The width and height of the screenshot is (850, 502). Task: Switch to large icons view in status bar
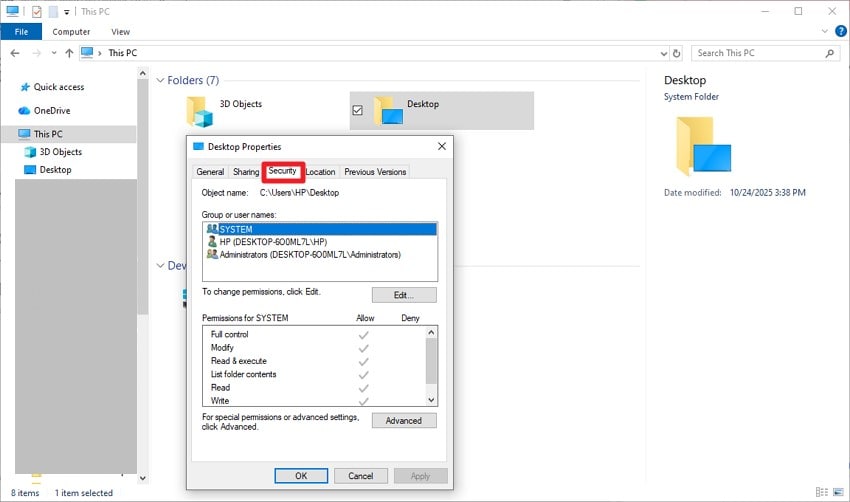click(x=839, y=492)
